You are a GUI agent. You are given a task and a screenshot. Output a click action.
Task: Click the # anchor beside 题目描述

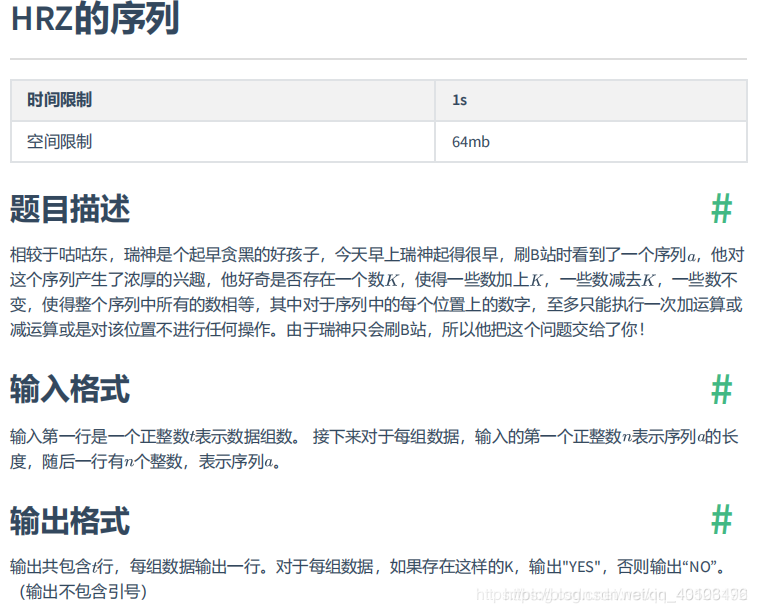pos(722,209)
